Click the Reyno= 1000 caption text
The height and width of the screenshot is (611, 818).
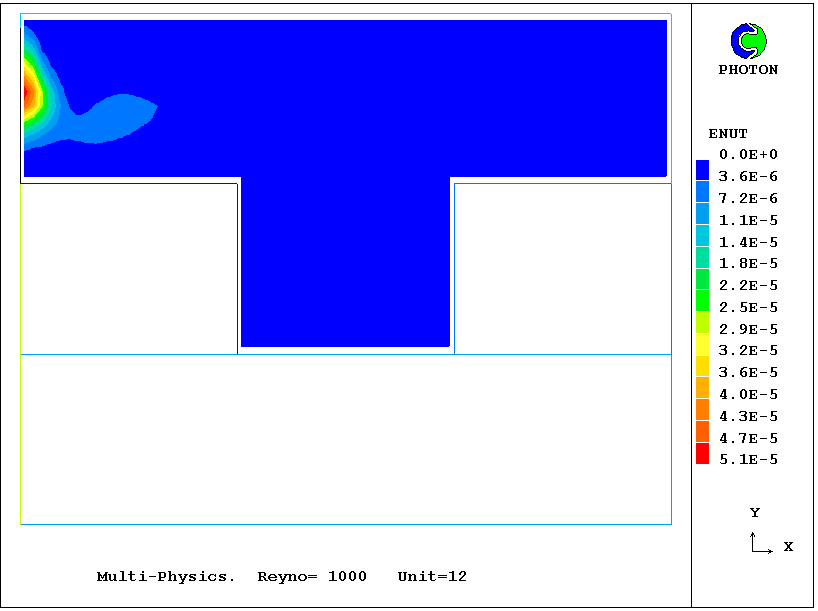pyautogui.click(x=312, y=577)
